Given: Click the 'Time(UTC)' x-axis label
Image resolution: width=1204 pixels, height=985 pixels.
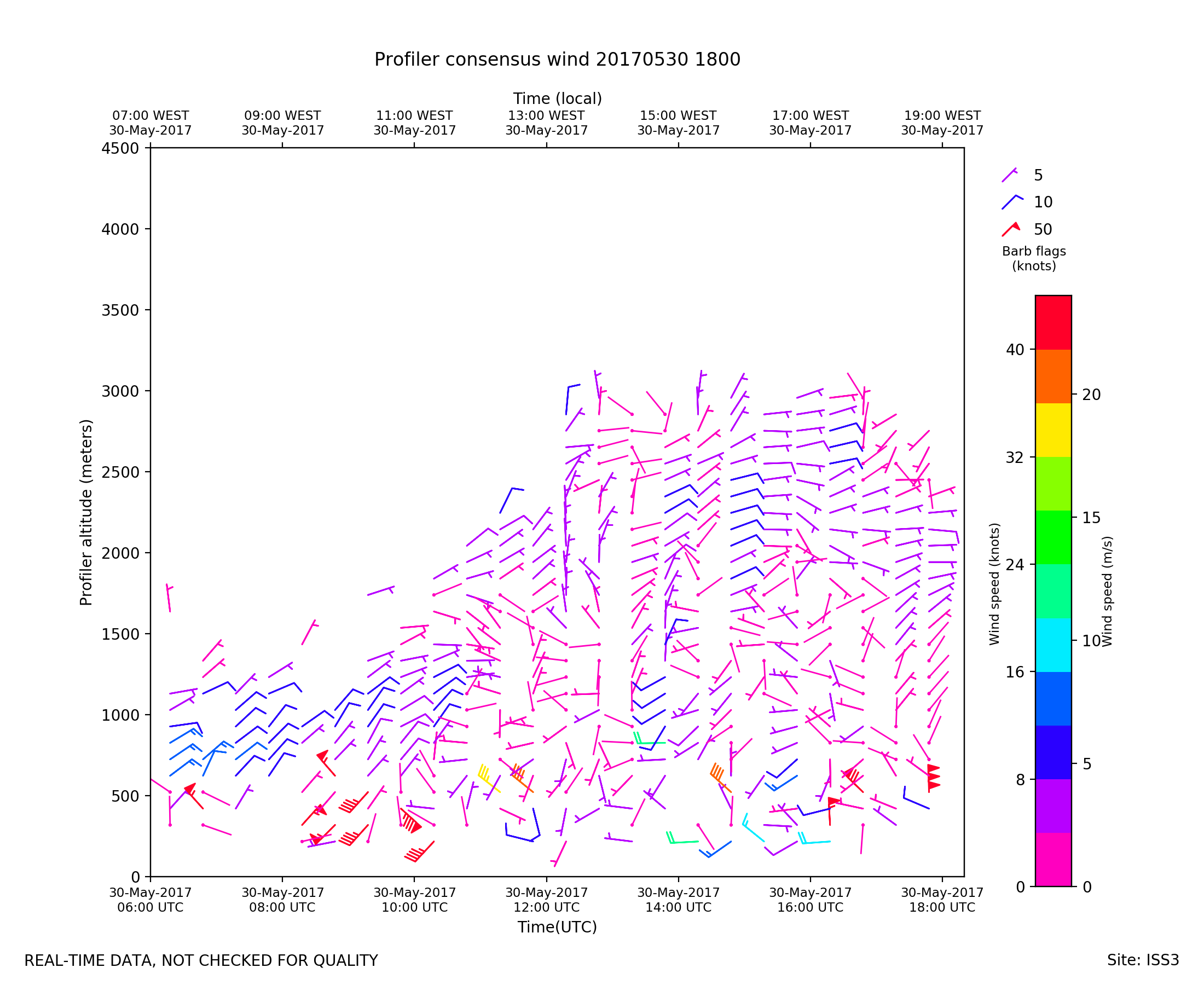Looking at the screenshot, I should pyautogui.click(x=557, y=927).
